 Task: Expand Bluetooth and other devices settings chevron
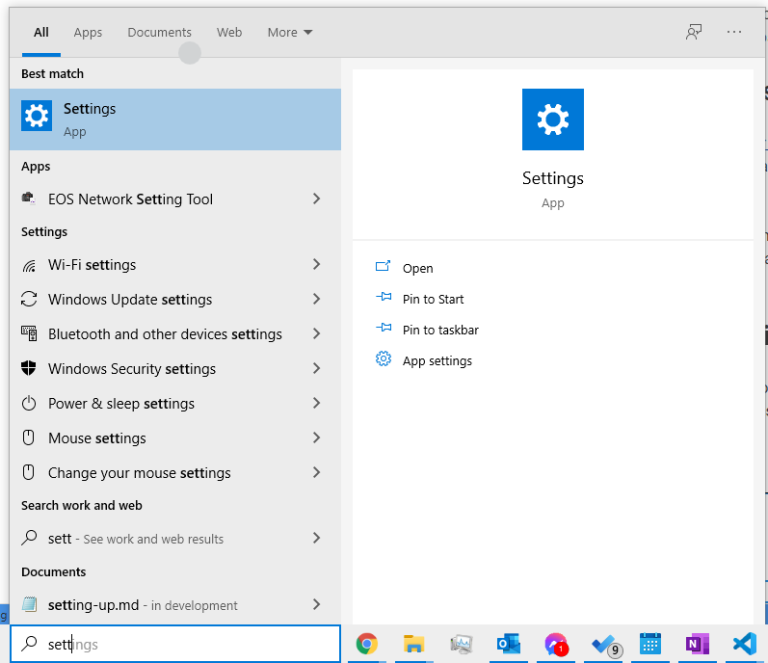click(x=316, y=333)
